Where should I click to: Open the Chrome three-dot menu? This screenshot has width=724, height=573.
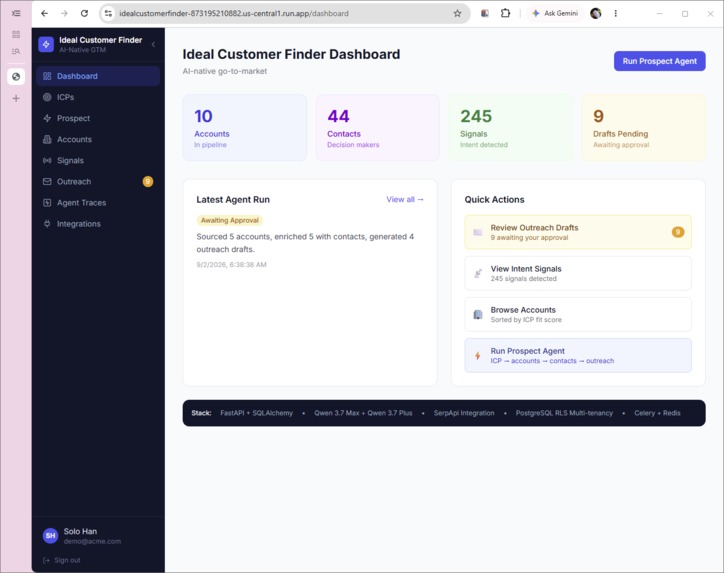pyautogui.click(x=615, y=13)
